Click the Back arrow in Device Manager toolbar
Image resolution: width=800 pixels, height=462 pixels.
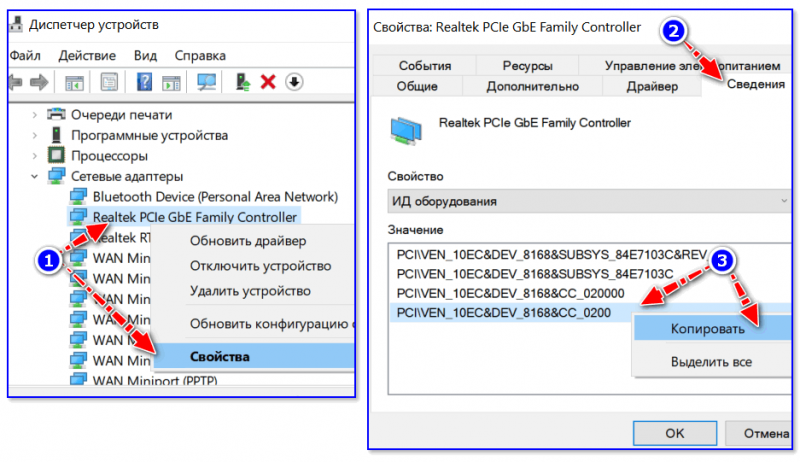click(x=15, y=82)
